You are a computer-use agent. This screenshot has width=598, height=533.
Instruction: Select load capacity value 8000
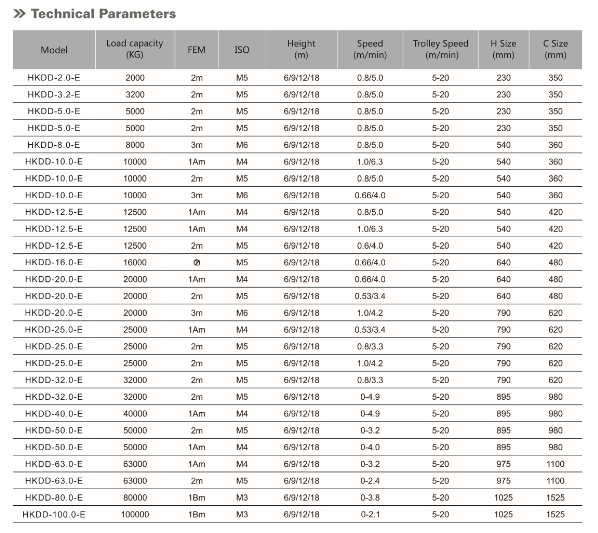click(135, 145)
